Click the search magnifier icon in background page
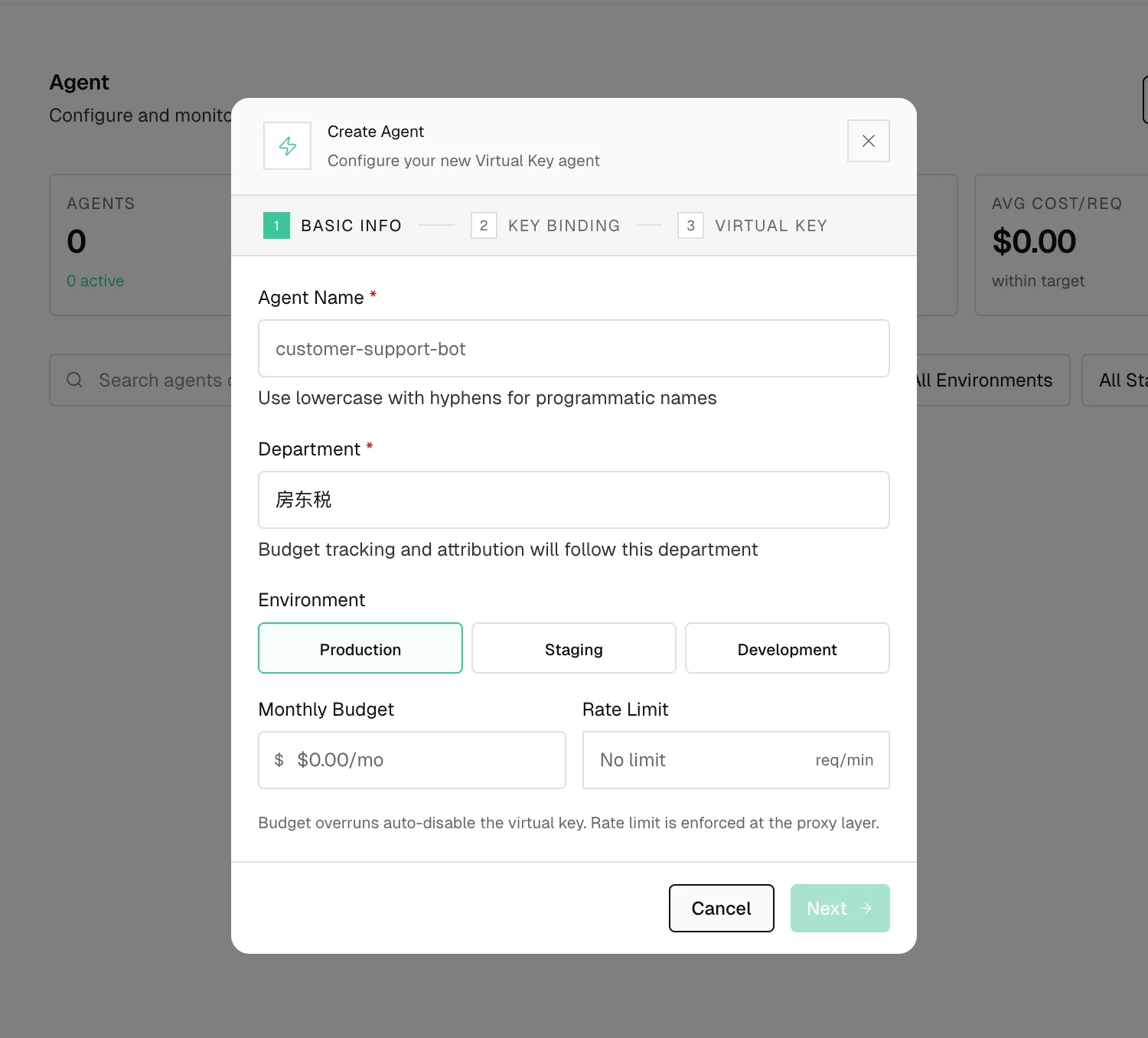This screenshot has height=1038, width=1148. 74,380
